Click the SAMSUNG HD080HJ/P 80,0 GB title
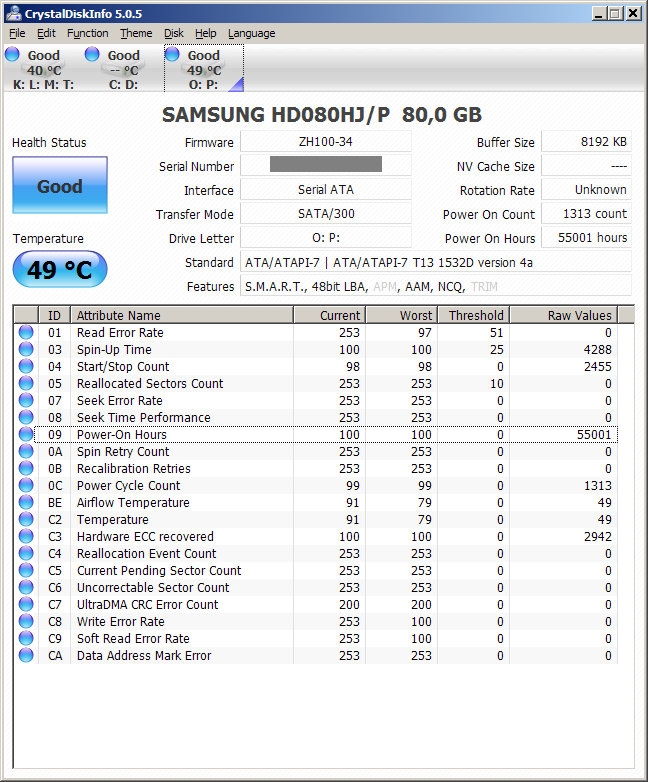Screen dimensions: 648x782 pos(322,115)
